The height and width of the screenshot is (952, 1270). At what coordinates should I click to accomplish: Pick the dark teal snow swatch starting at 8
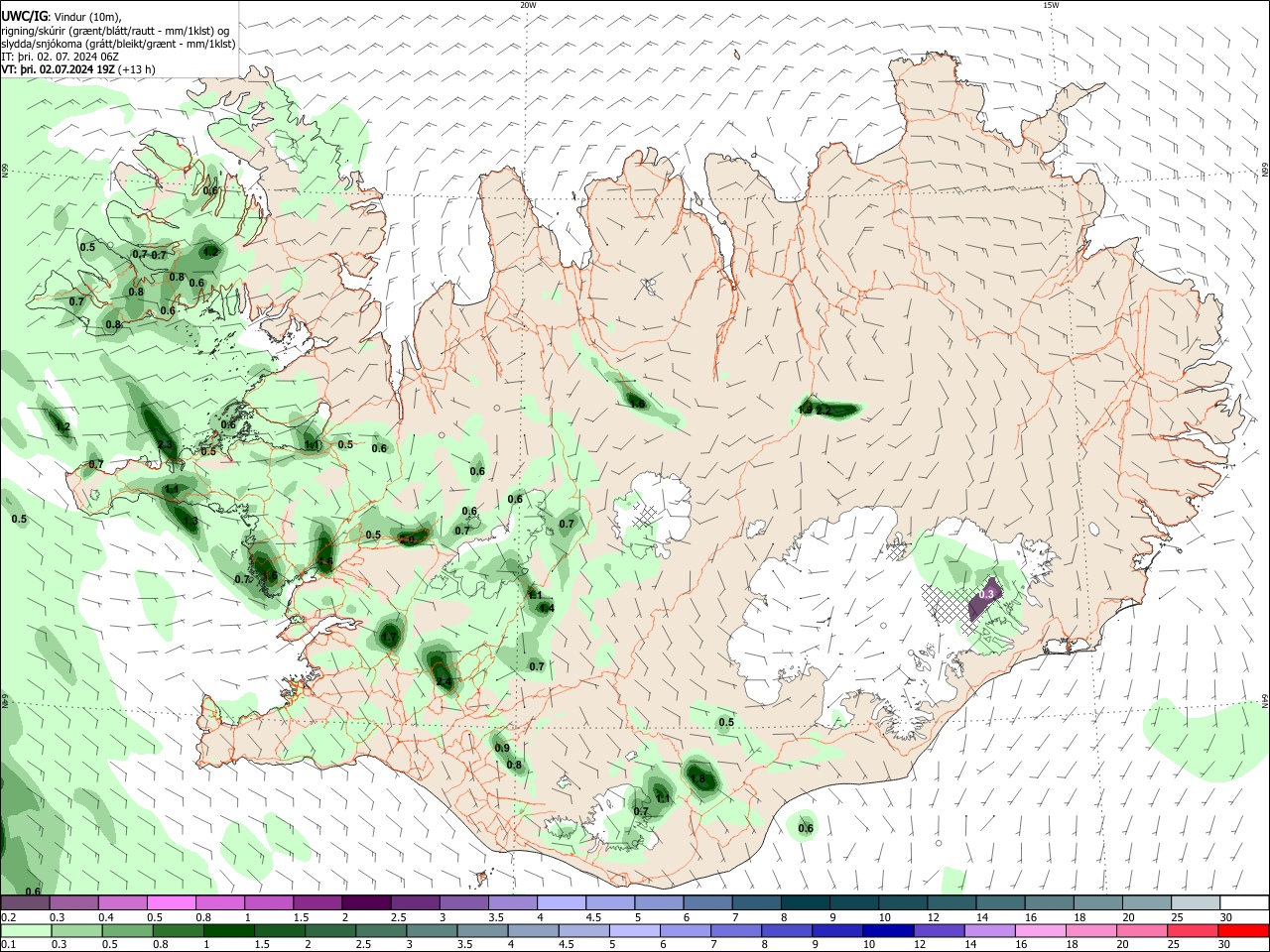pyautogui.click(x=805, y=902)
